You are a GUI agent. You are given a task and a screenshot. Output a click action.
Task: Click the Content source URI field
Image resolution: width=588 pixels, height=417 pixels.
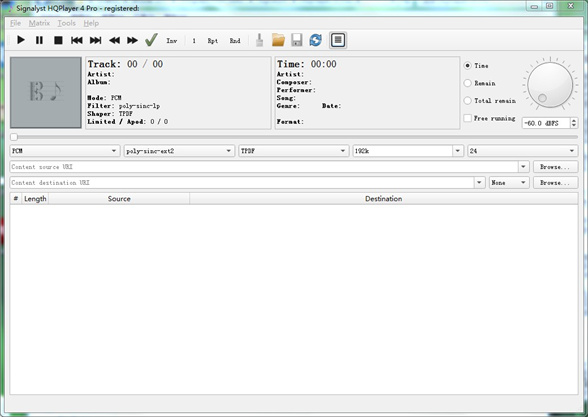click(x=264, y=167)
